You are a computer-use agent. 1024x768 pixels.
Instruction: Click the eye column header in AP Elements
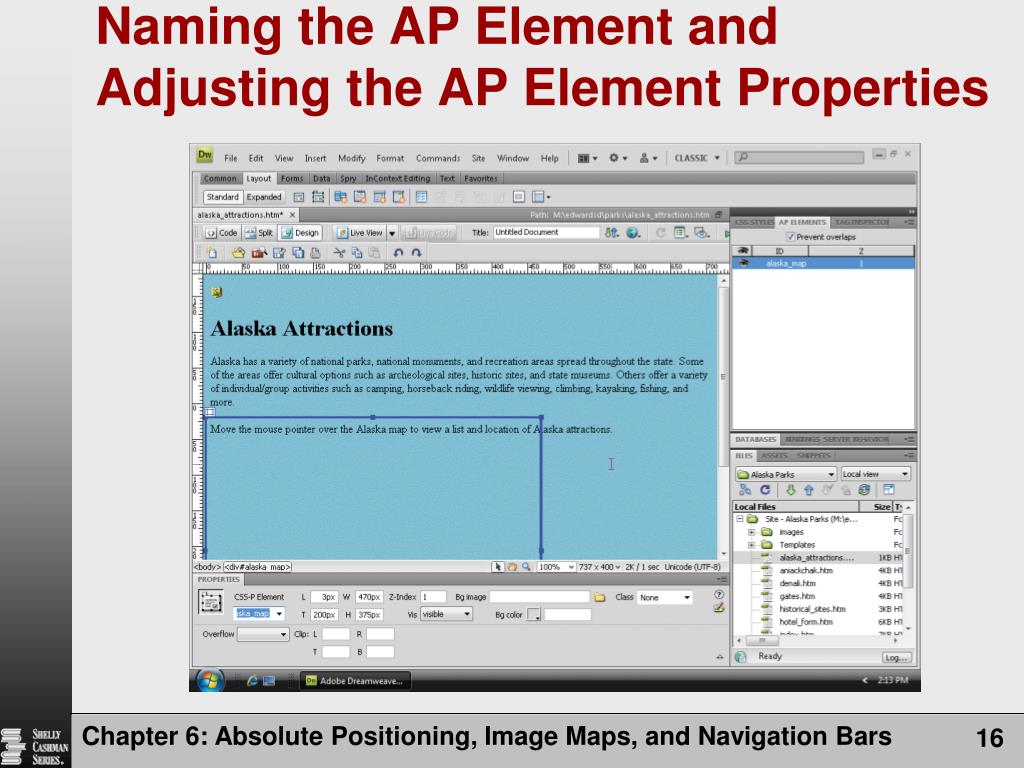[743, 251]
